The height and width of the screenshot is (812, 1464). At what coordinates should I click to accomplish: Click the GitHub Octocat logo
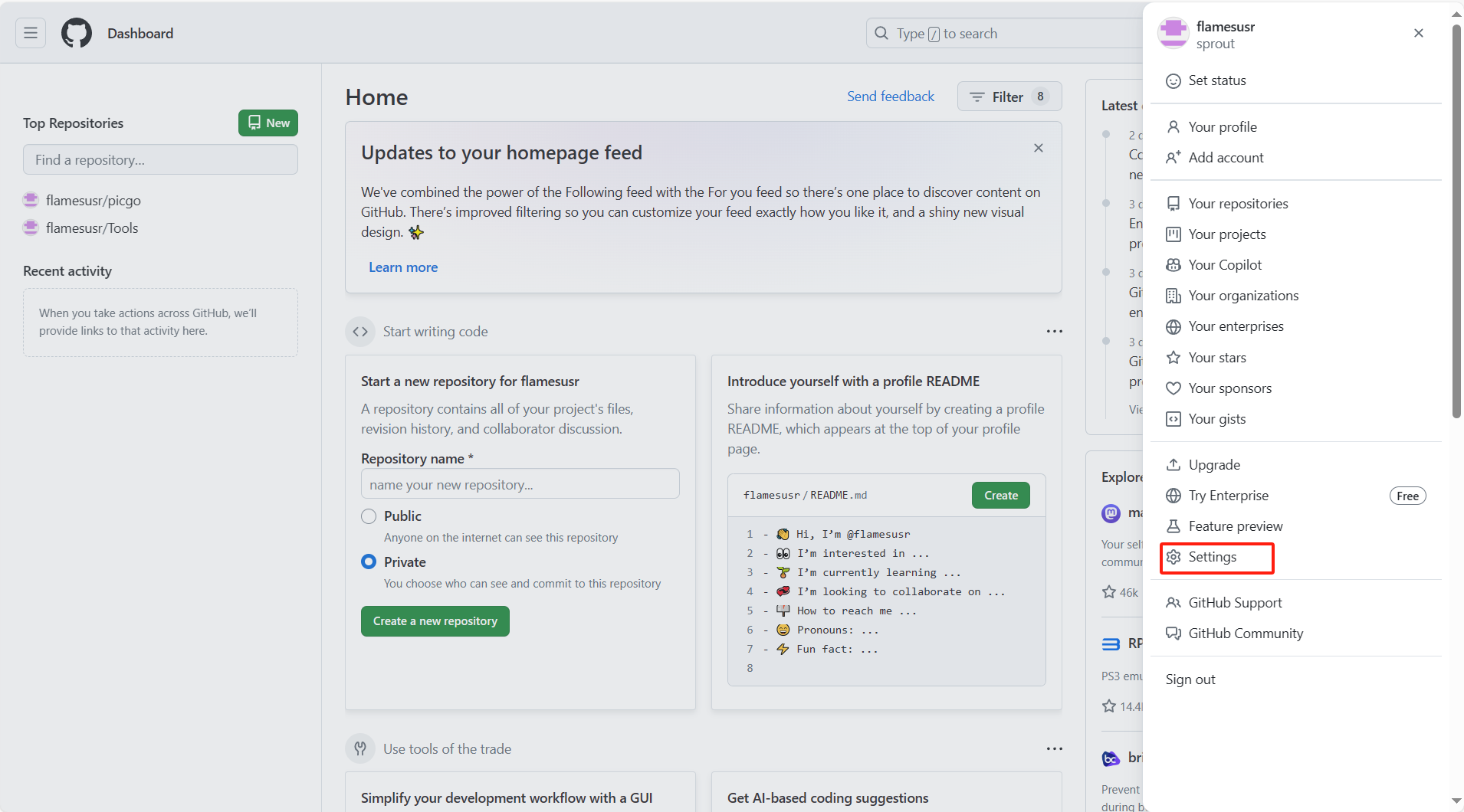coord(77,33)
